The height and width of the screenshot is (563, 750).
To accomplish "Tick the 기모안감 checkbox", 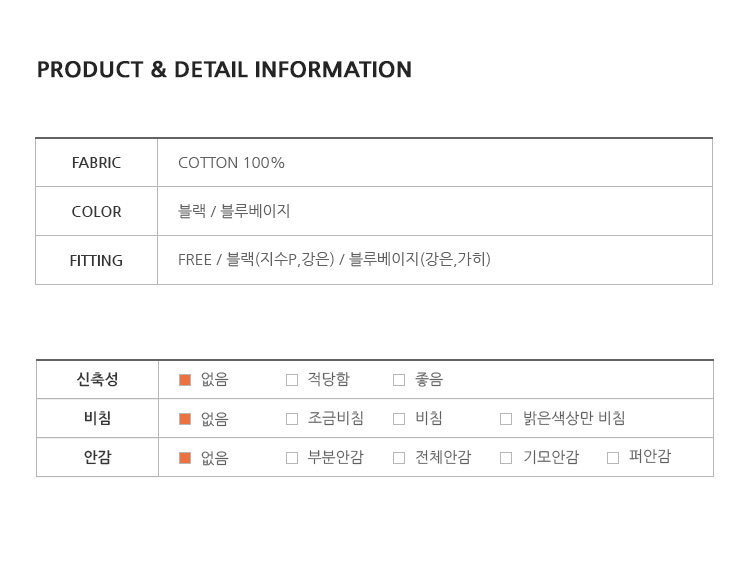I will (506, 458).
